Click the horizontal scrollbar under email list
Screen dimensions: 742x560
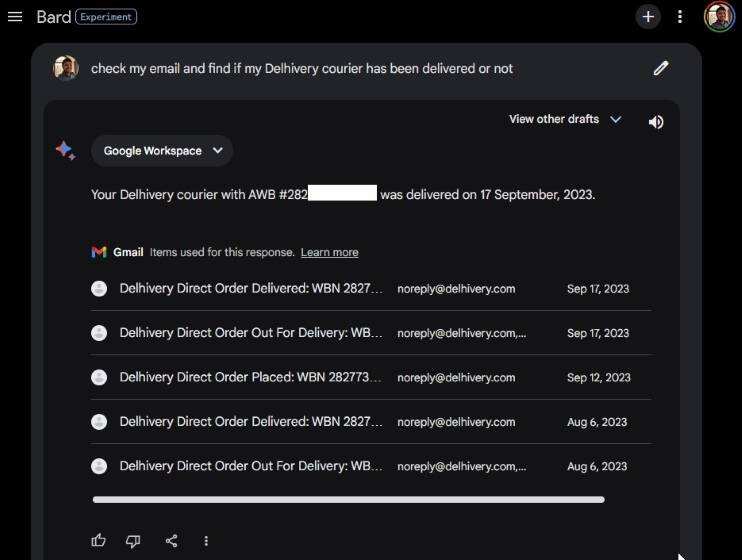point(348,499)
